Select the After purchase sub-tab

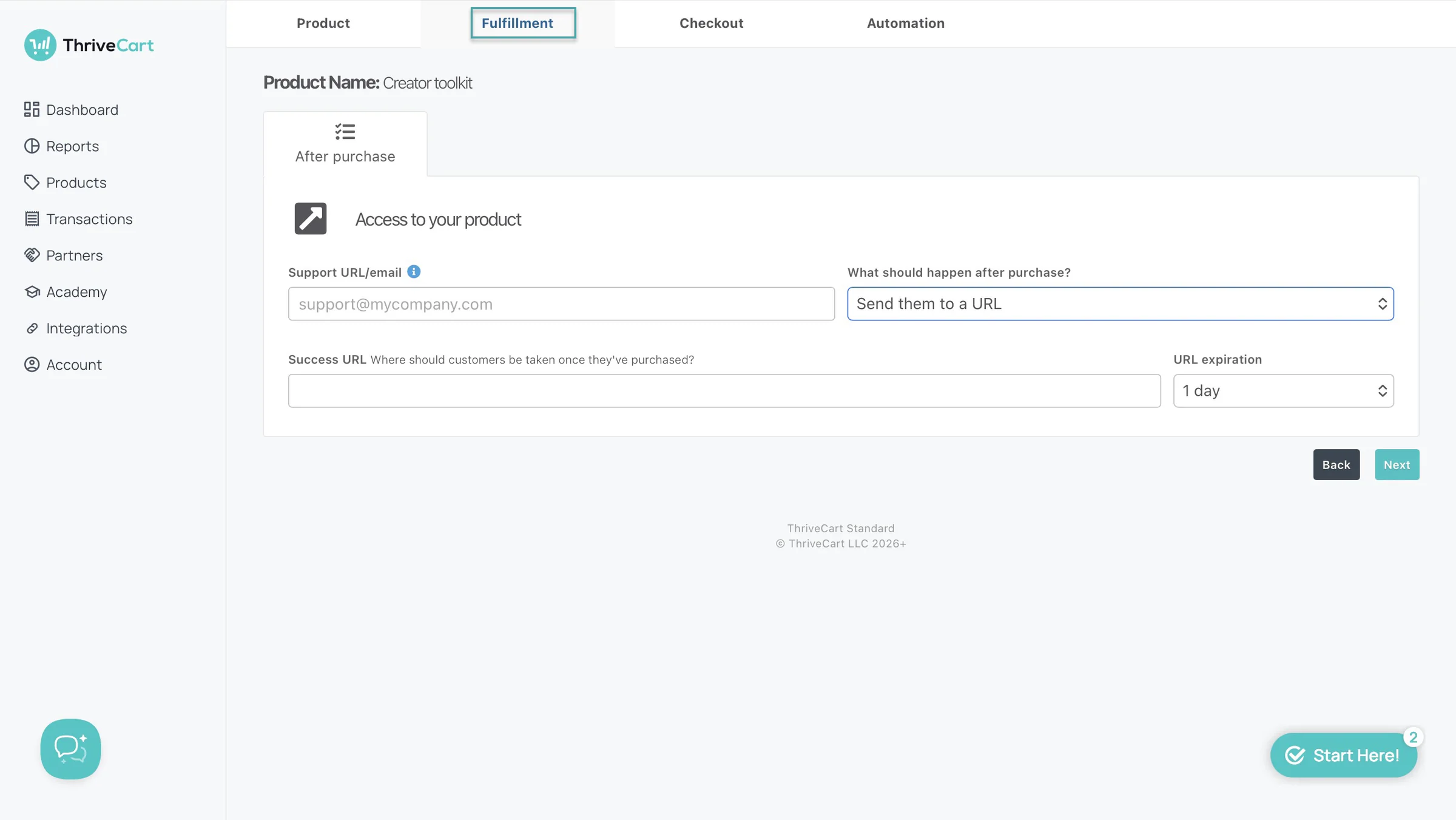345,144
